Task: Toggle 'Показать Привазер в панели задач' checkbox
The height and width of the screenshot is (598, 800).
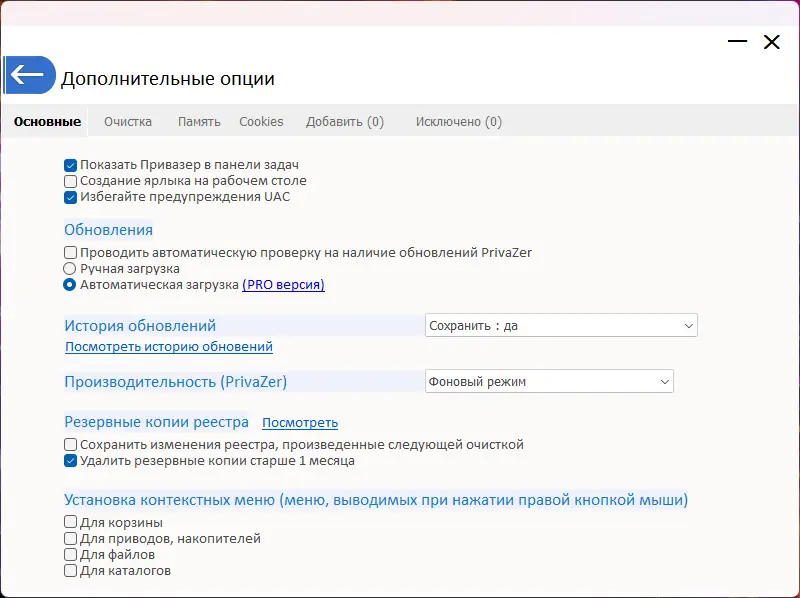Action: pos(70,165)
